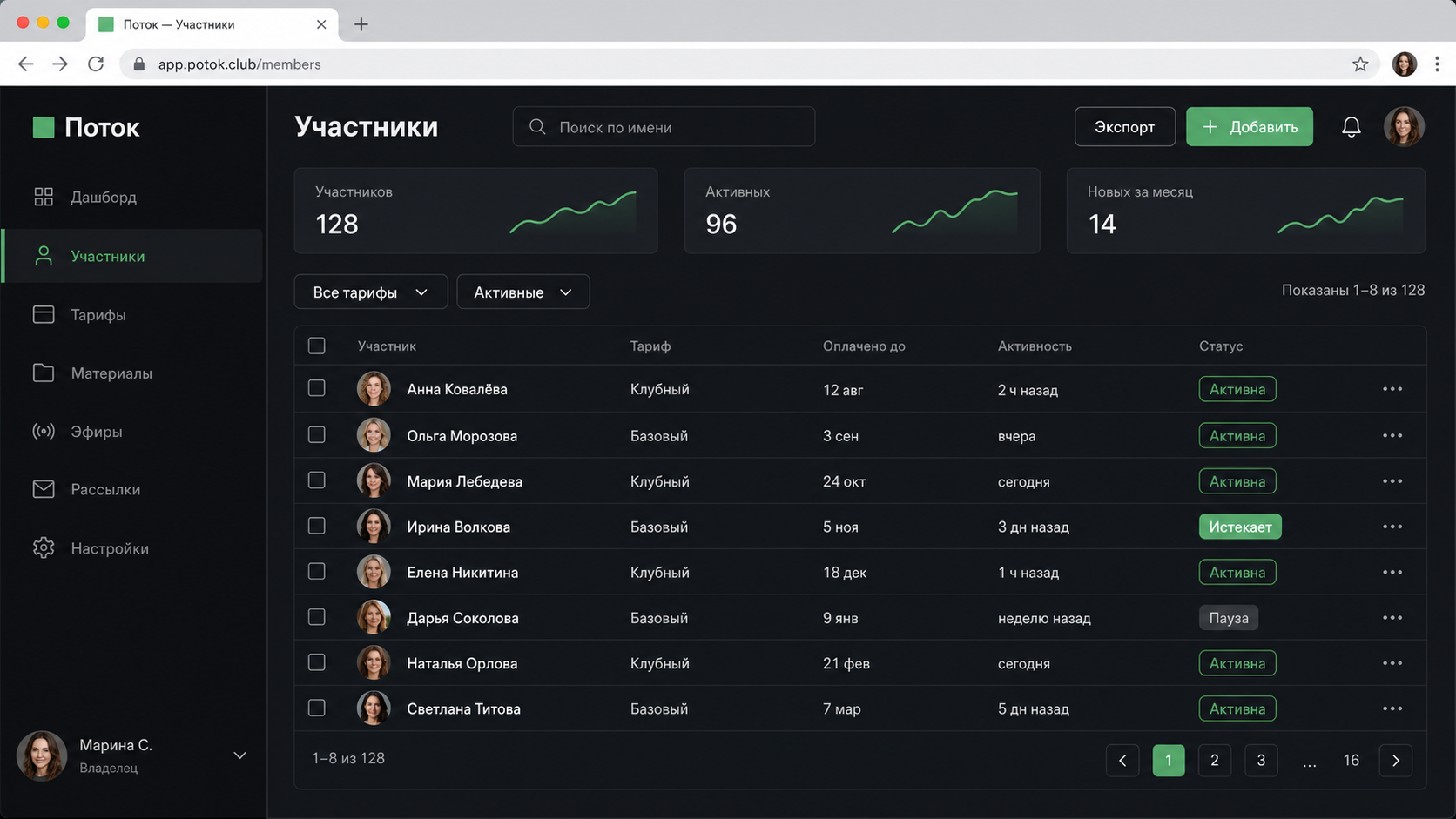Click the Рассылки envelope icon
This screenshot has width=1456, height=819.
tap(44, 489)
